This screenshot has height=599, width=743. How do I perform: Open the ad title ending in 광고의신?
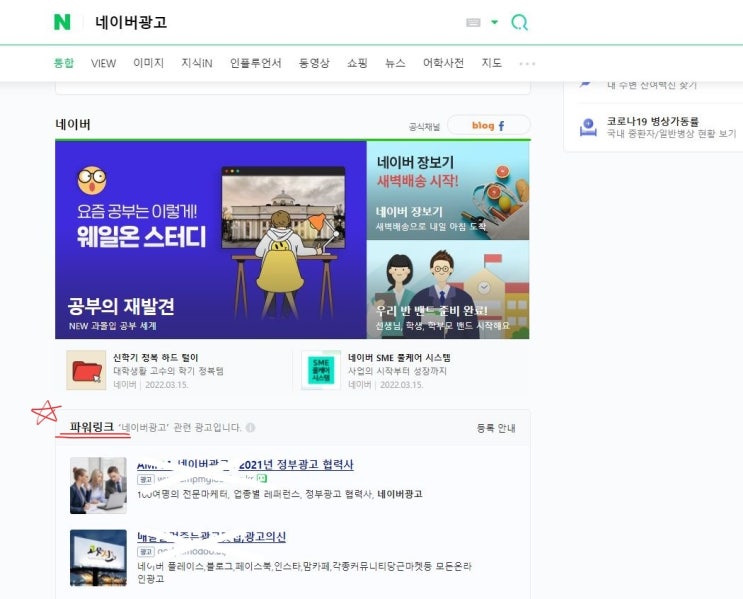211,537
